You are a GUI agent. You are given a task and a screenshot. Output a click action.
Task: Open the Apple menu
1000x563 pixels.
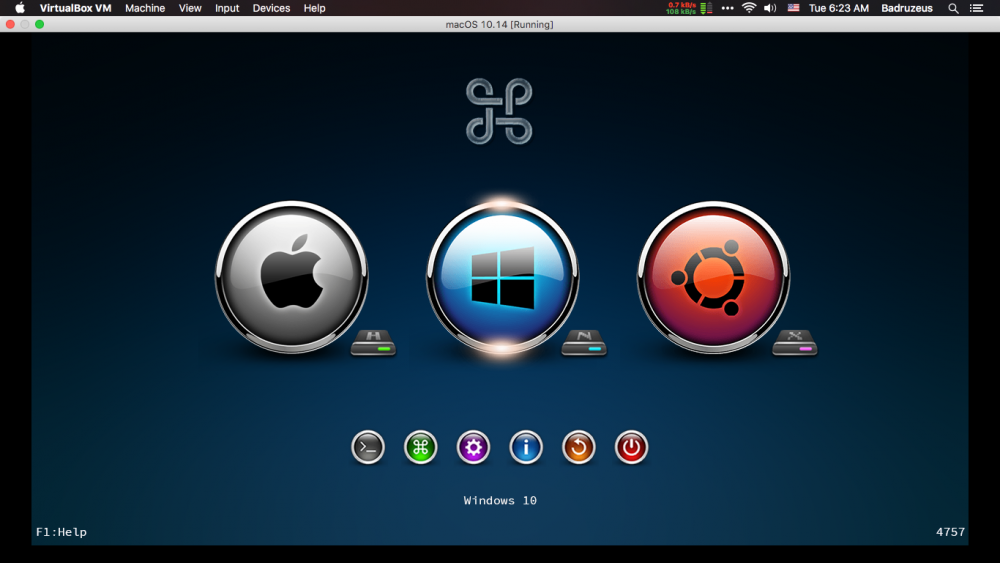tap(20, 8)
